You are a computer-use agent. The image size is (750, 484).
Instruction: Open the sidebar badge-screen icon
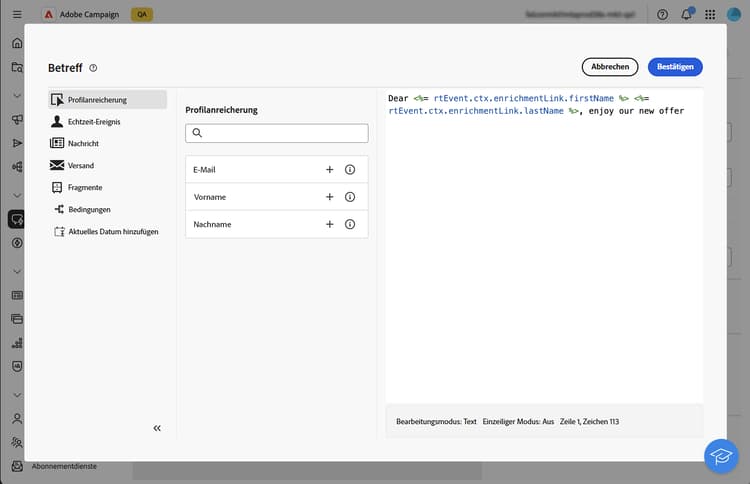pyautogui.click(x=17, y=366)
